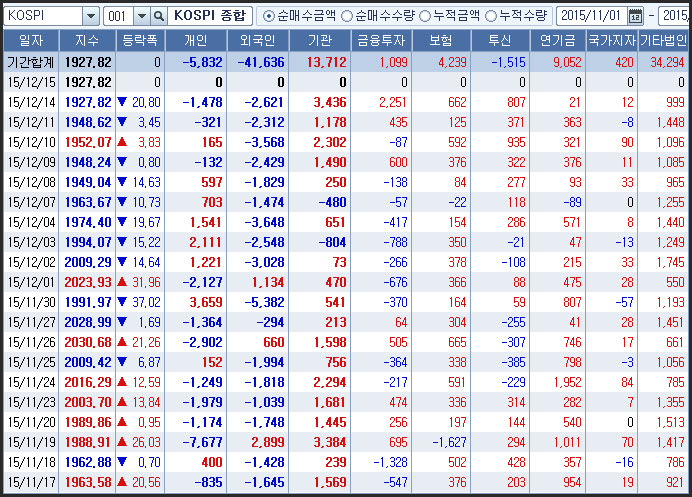Click the 지수 column header

click(87, 41)
